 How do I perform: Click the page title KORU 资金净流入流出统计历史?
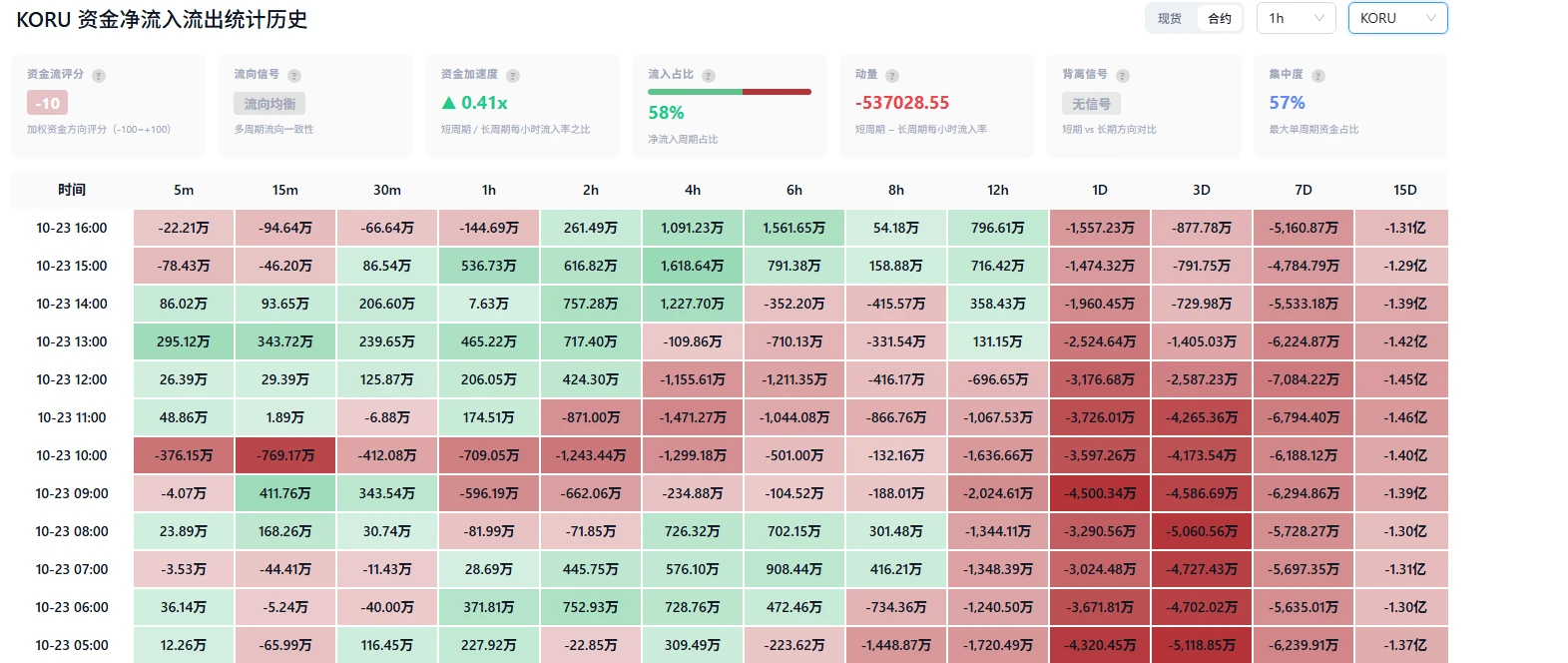pyautogui.click(x=162, y=20)
